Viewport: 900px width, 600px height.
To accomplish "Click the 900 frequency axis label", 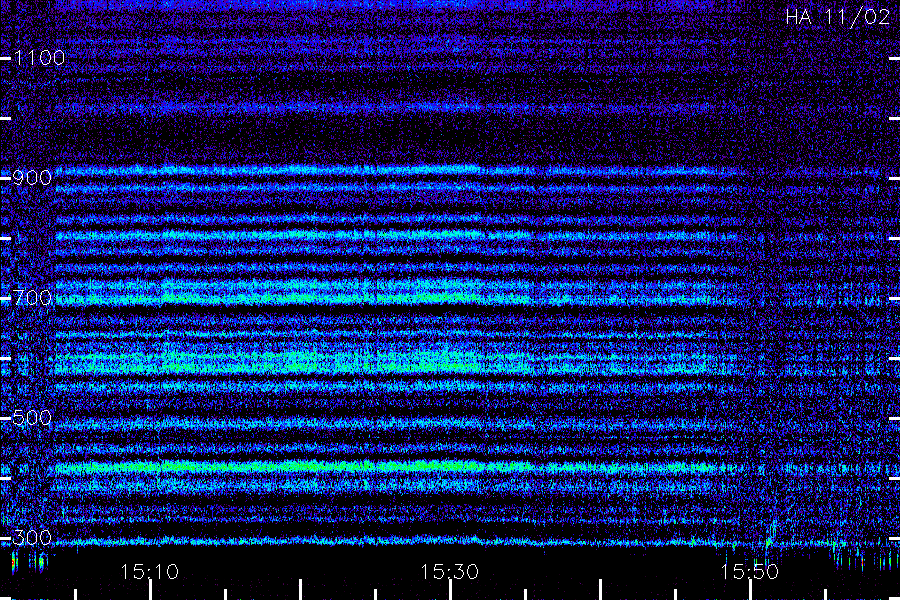I will pos(32,178).
